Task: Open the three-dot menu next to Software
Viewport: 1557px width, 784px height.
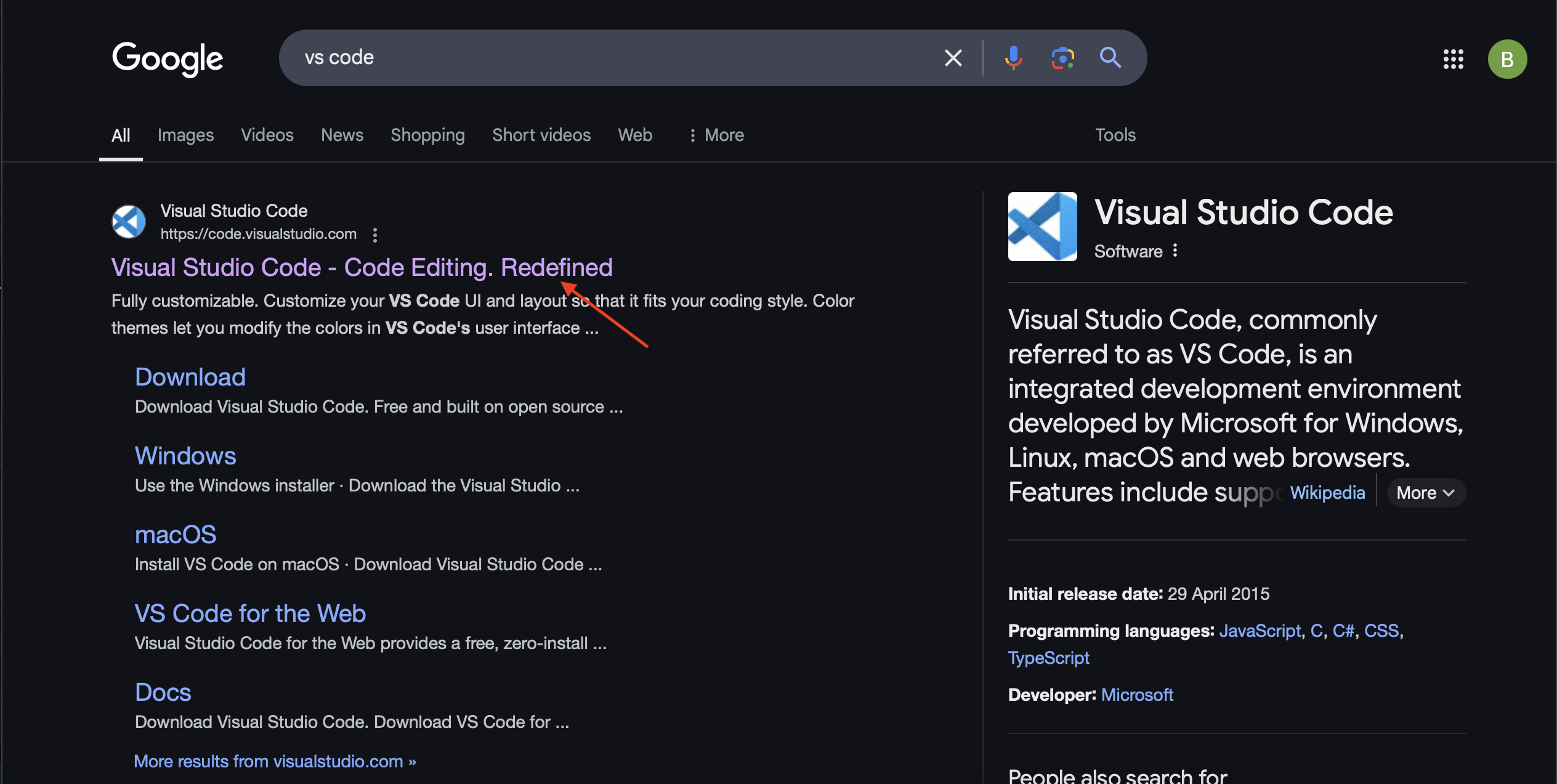Action: click(x=1175, y=251)
